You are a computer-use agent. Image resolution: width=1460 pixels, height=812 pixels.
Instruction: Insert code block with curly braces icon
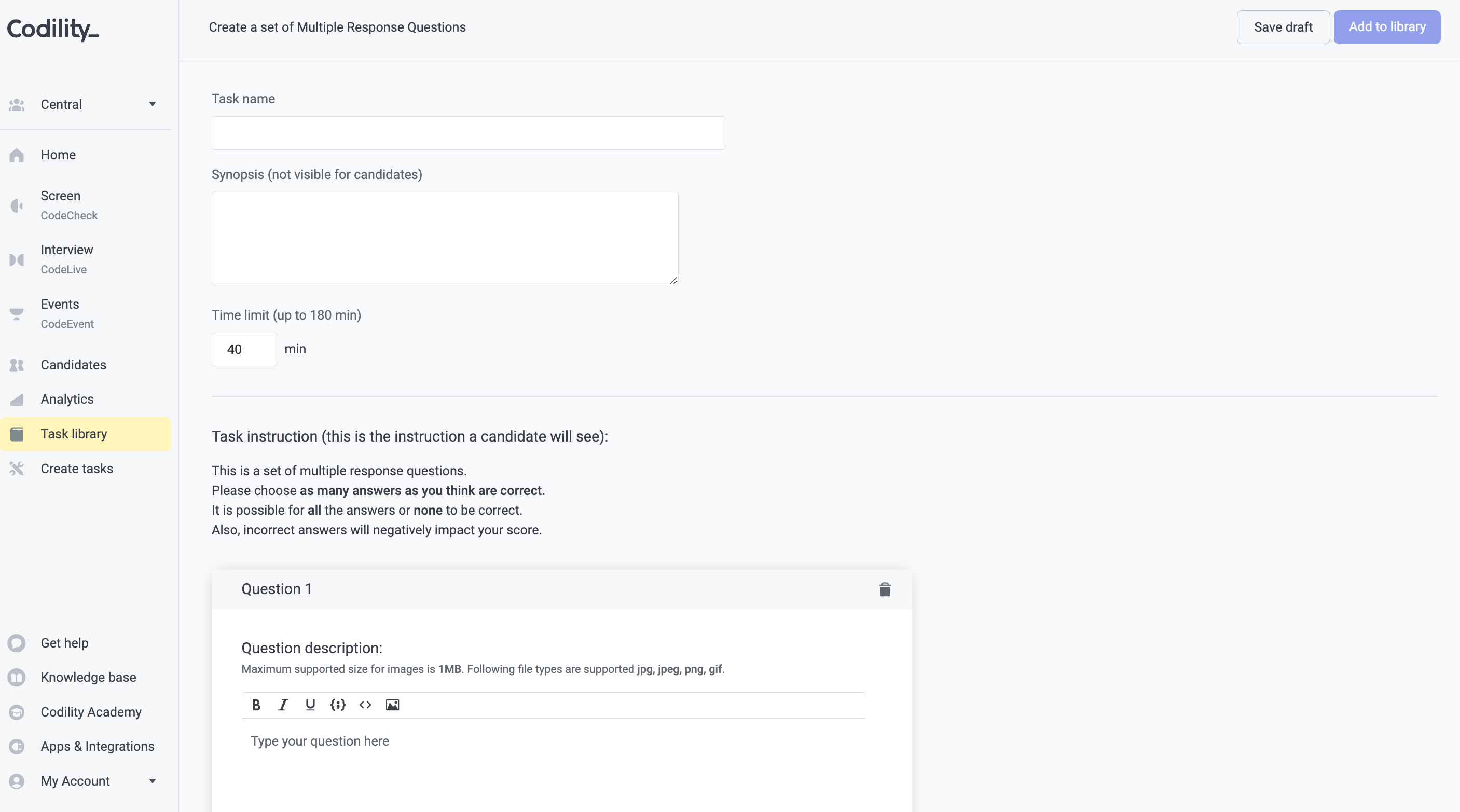pyautogui.click(x=338, y=705)
